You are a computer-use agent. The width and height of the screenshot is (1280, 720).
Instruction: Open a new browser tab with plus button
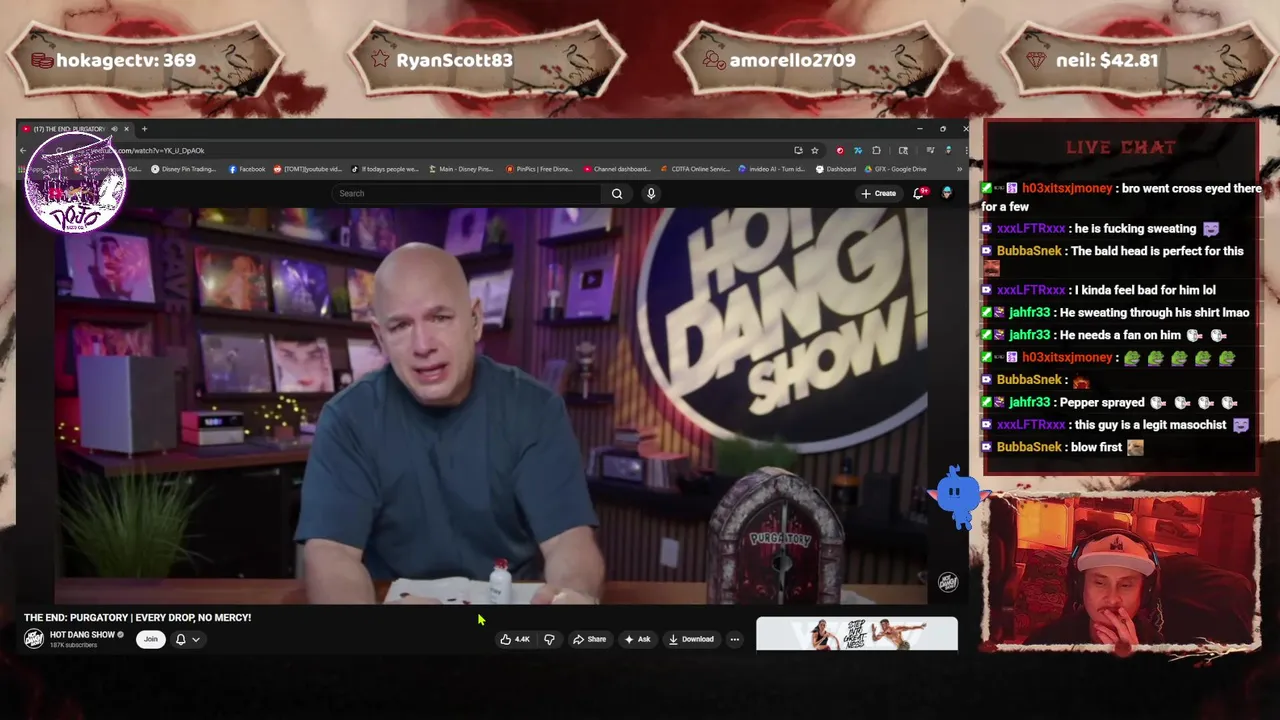144,129
